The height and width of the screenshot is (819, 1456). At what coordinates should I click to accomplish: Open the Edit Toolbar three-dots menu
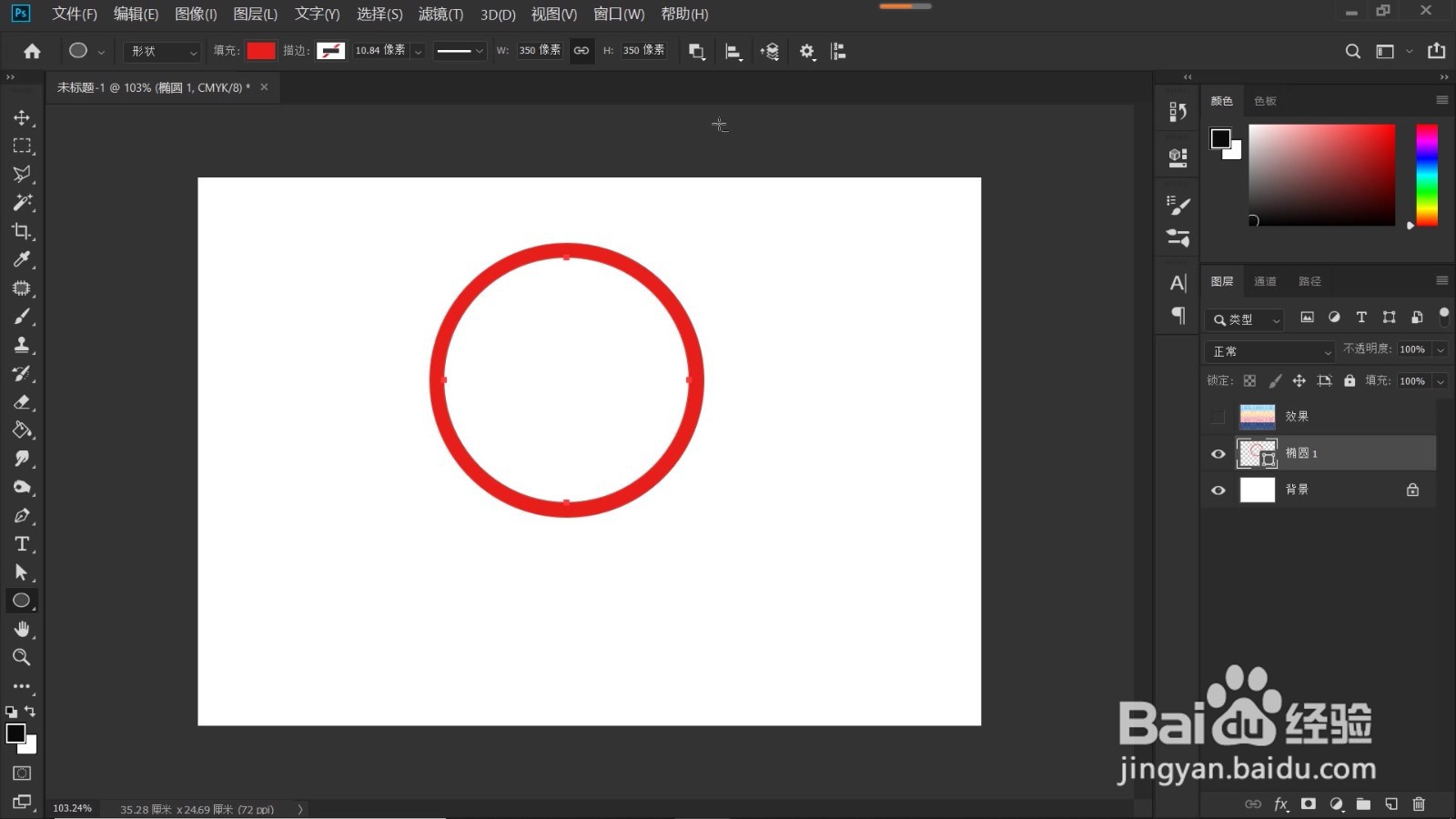[x=22, y=686]
